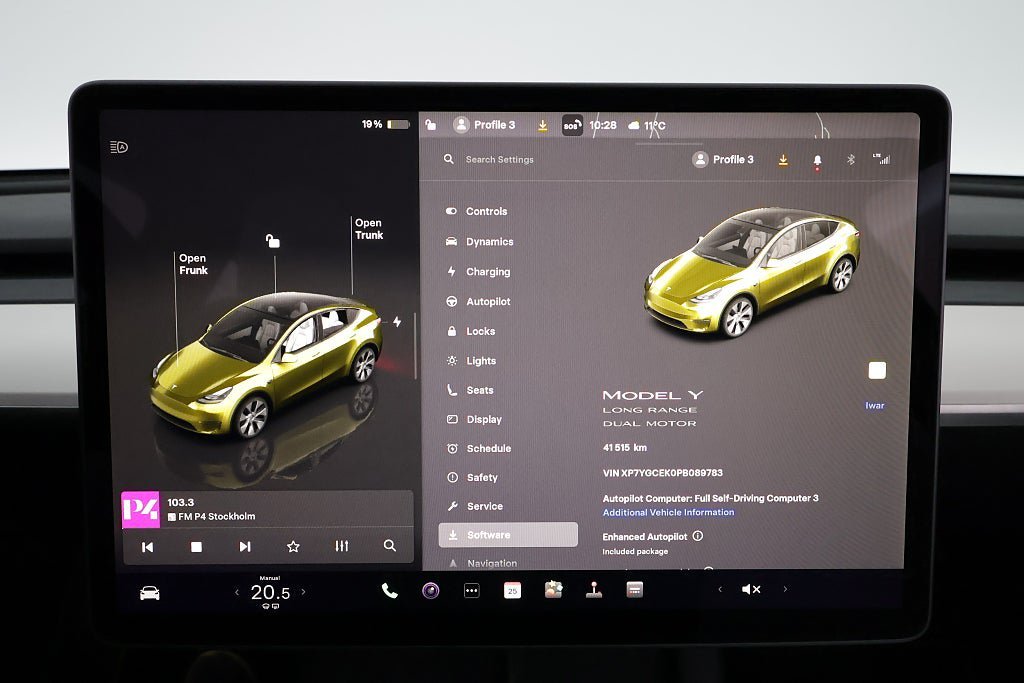The image size is (1024, 683).
Task: Open the Additional Vehicle Information link
Action: click(x=668, y=512)
